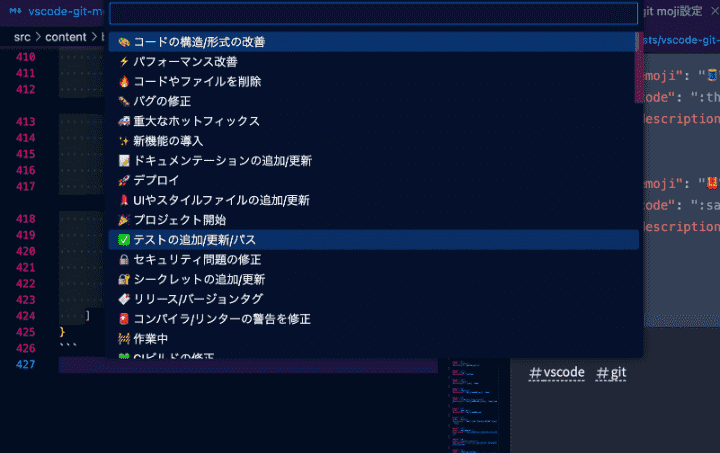Select the memo emoji for ドキュメンテーションの追加/更新

coord(124,161)
